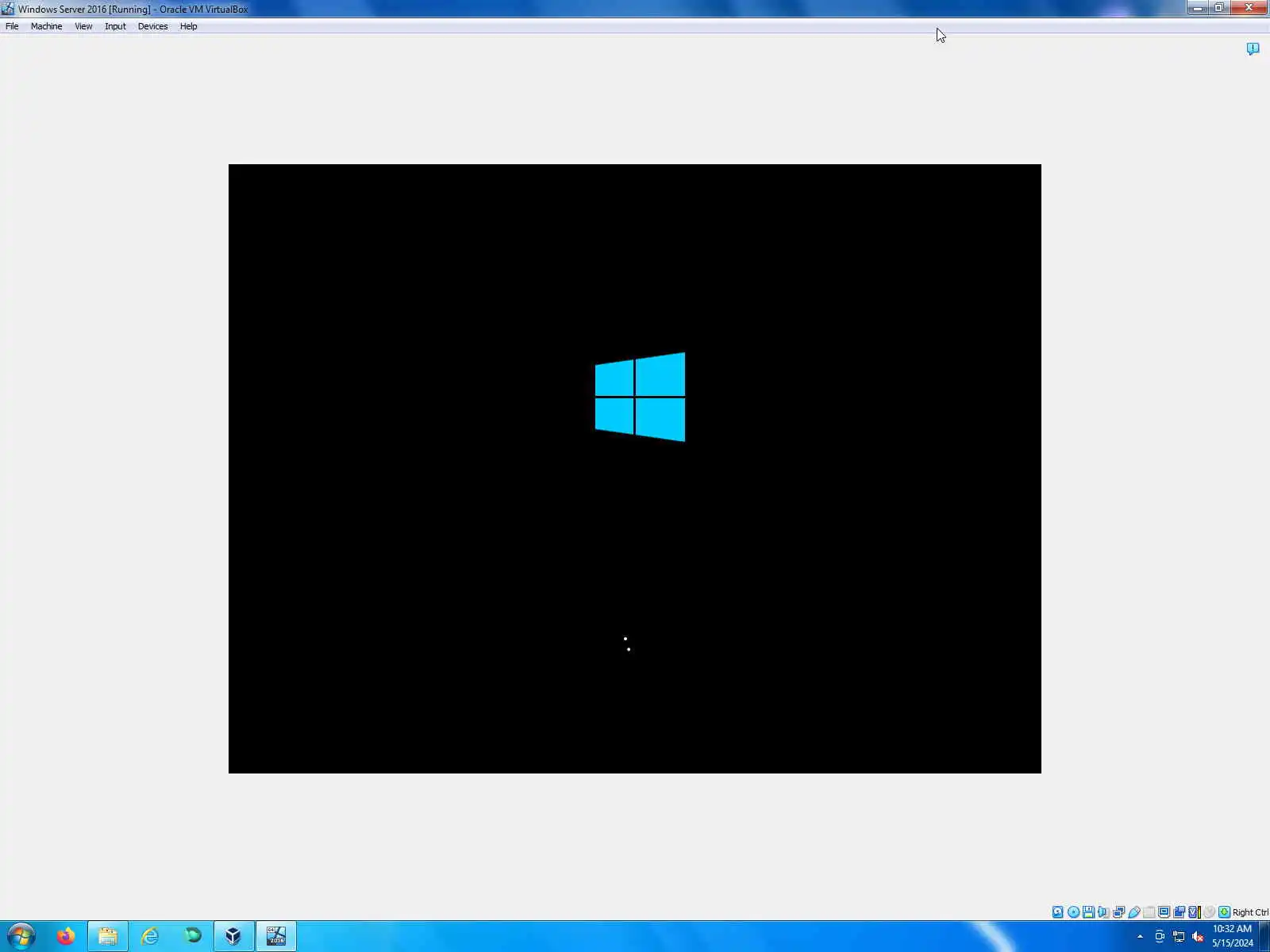The height and width of the screenshot is (952, 1270).
Task: Click the VirtualBox title bar icon
Action: [8, 9]
